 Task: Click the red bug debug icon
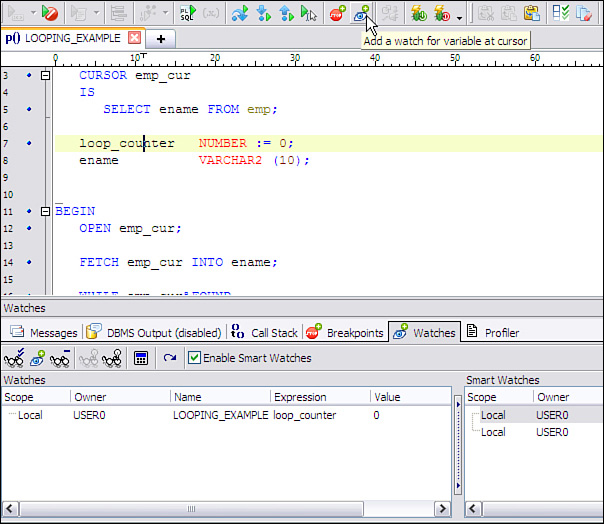coord(441,13)
